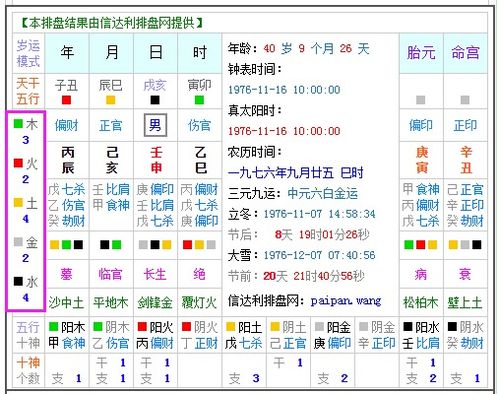Select the 年 pillar column header
Screen dimensions: 499x394
coord(67,53)
